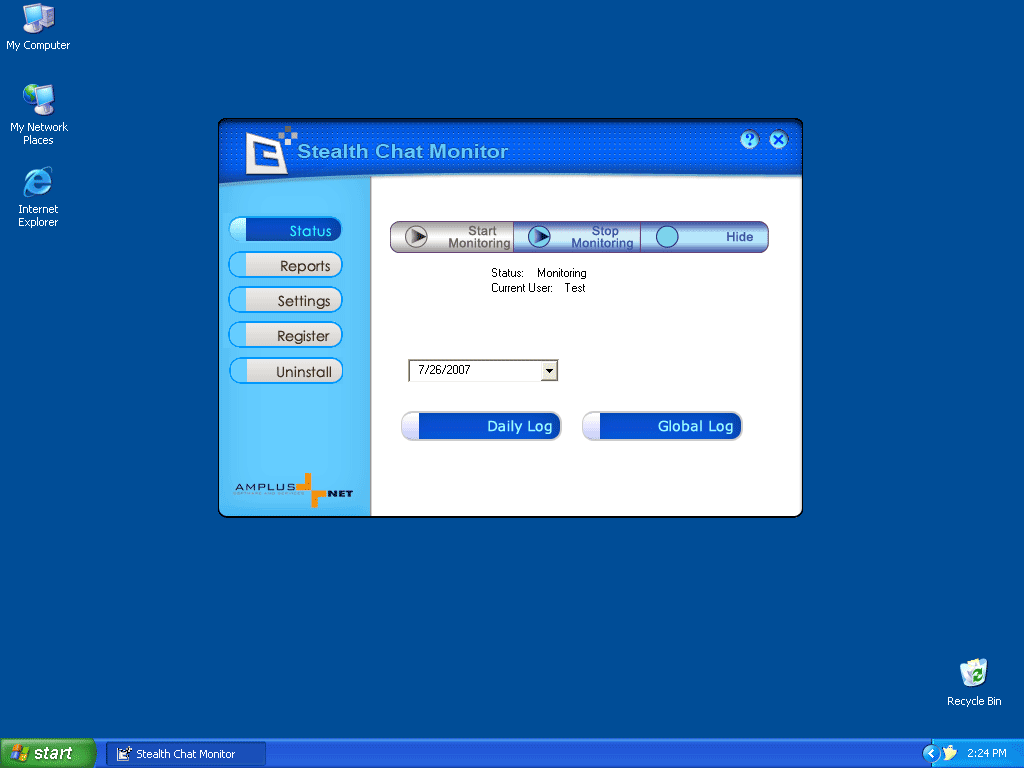Select the Uninstall option in sidebar
Image resolution: width=1024 pixels, height=768 pixels.
pos(286,372)
